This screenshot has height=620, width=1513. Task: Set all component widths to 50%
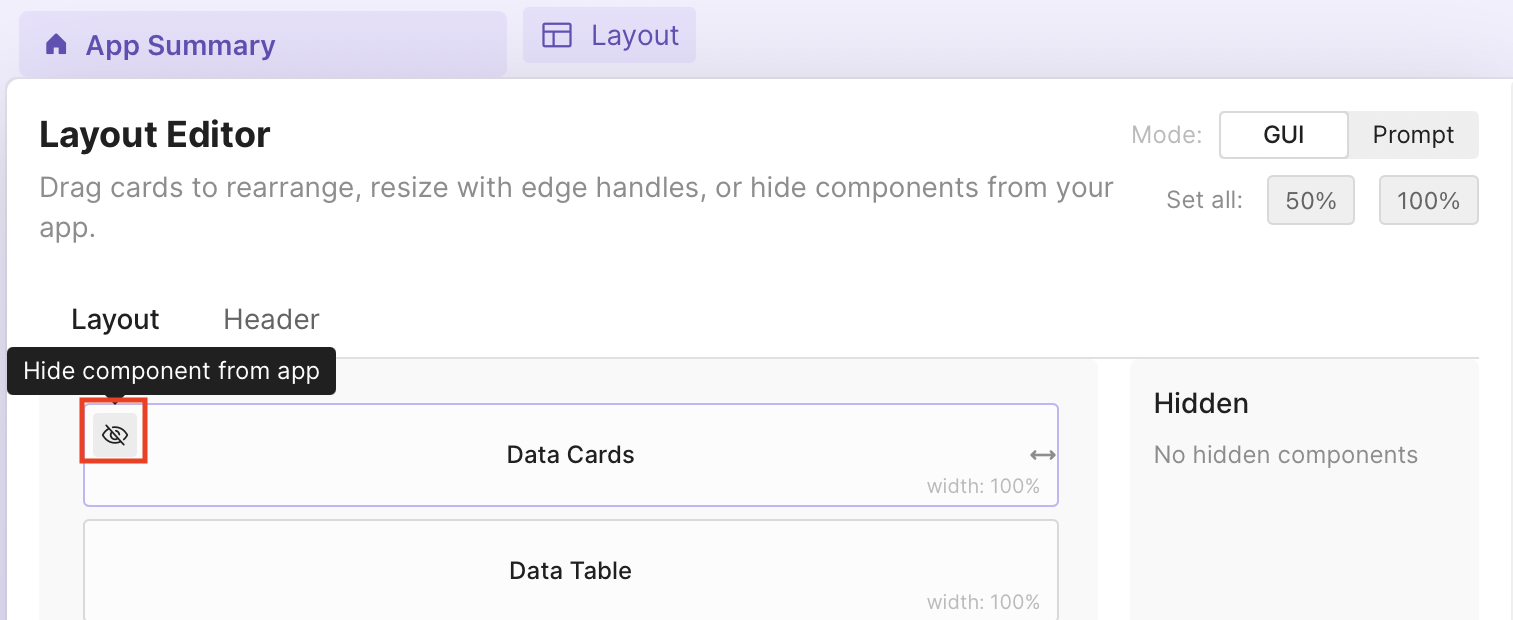[x=1310, y=200]
